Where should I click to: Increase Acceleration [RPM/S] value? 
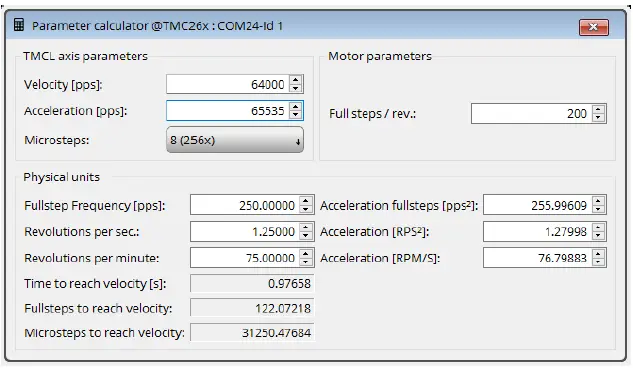point(599,253)
